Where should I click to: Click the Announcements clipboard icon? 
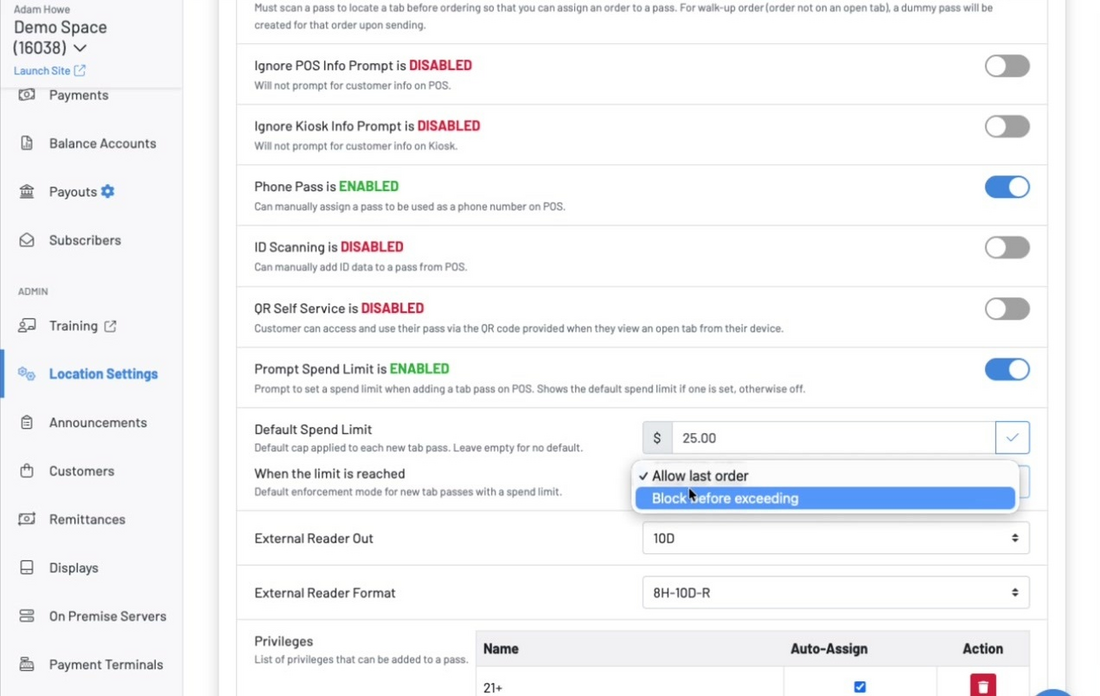(x=27, y=422)
